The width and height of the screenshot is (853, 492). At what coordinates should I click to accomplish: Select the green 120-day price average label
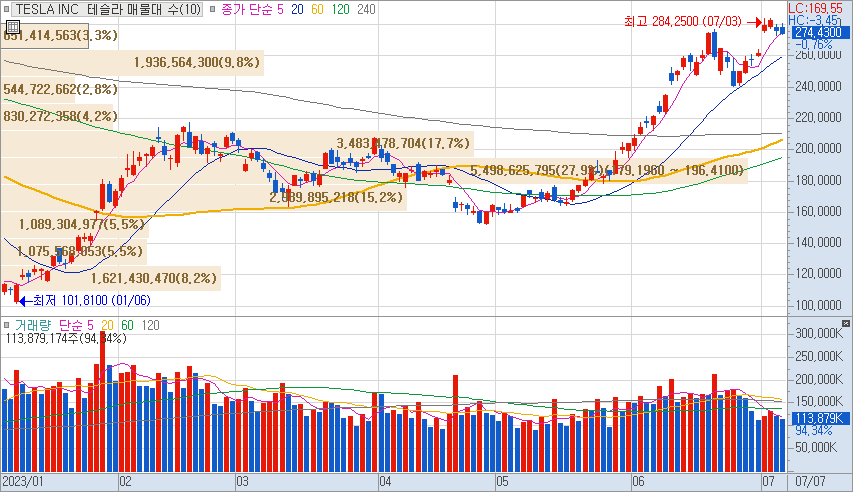click(341, 9)
